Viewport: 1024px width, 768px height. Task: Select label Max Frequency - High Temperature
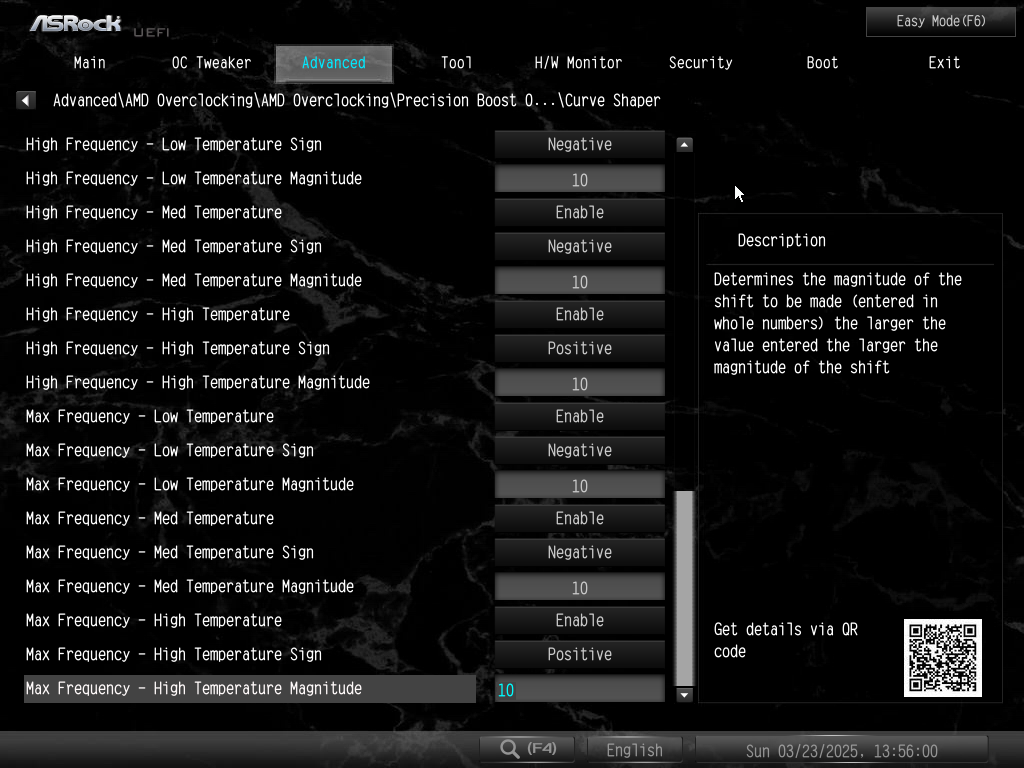tap(153, 620)
